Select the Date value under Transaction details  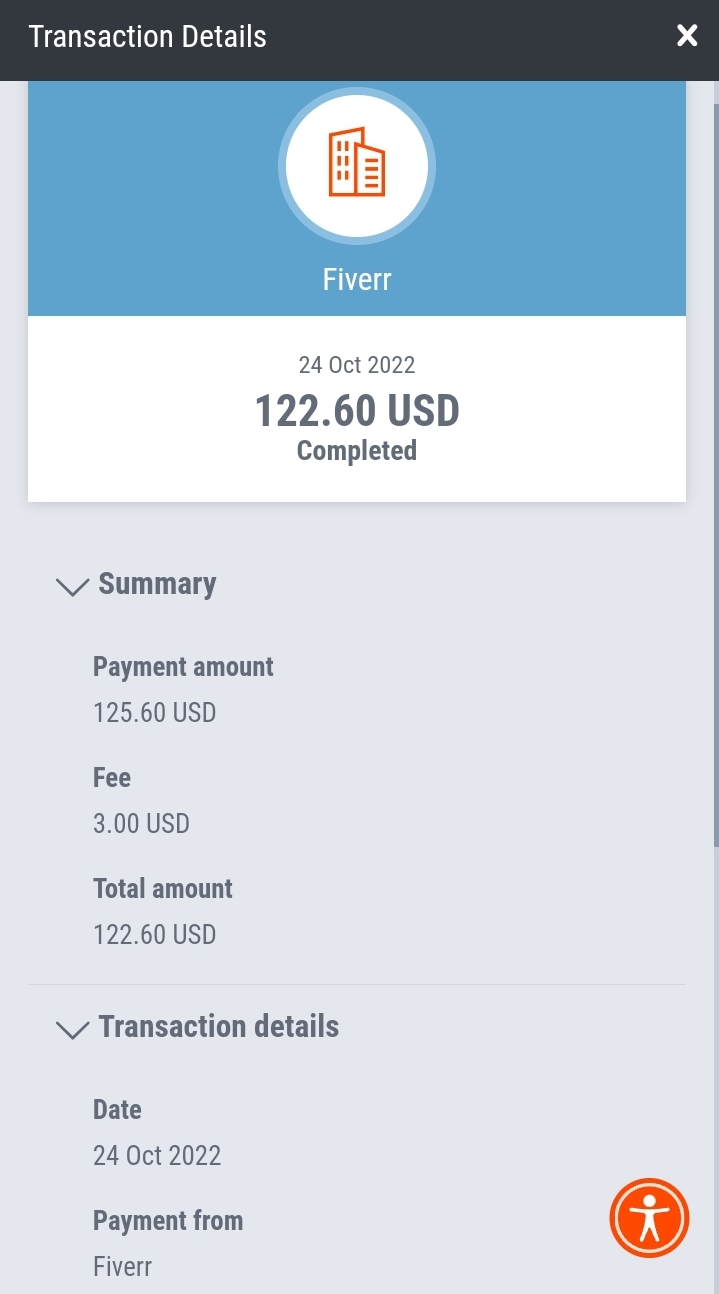click(157, 1156)
